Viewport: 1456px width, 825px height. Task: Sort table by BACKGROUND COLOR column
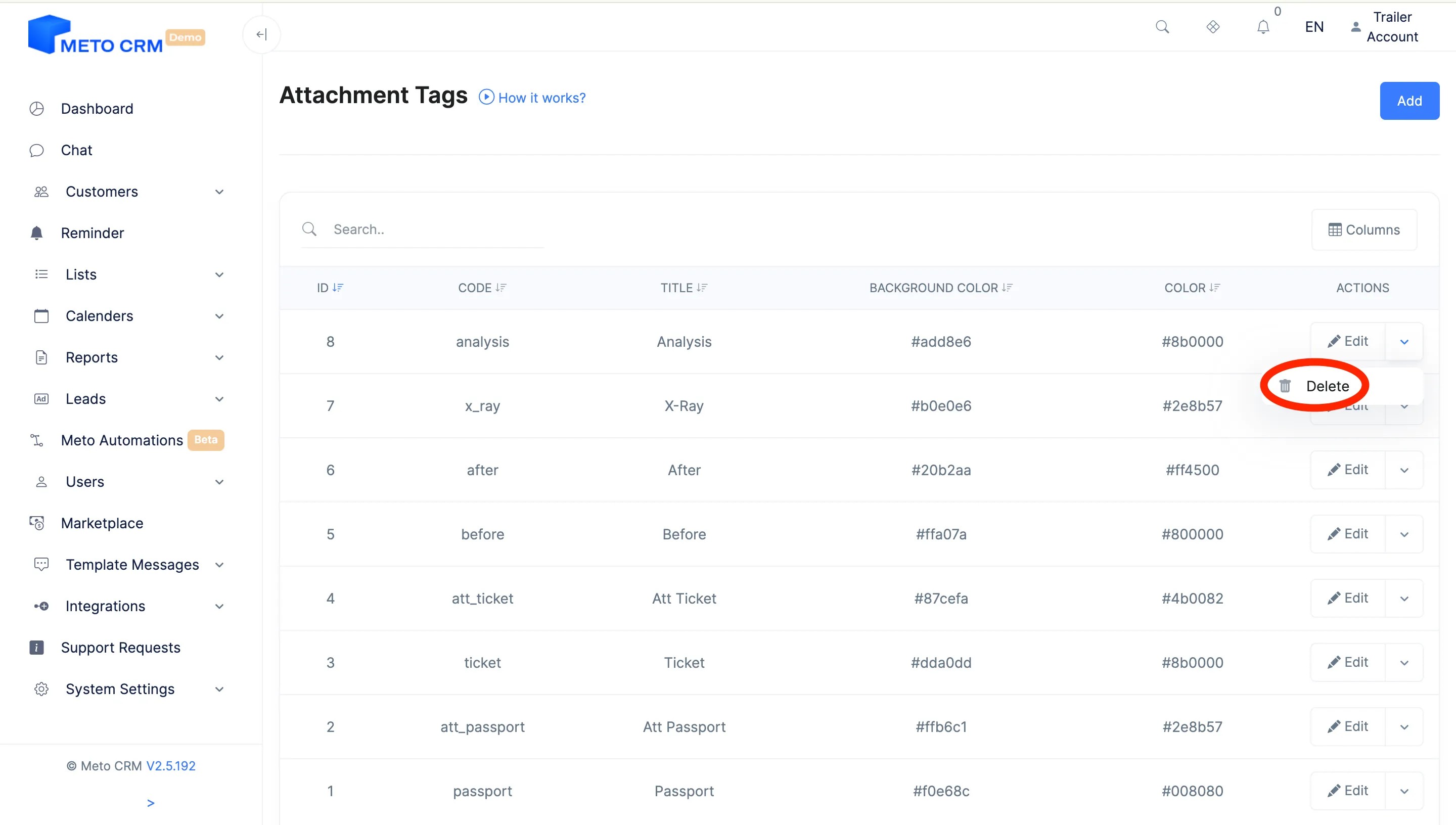[940, 287]
